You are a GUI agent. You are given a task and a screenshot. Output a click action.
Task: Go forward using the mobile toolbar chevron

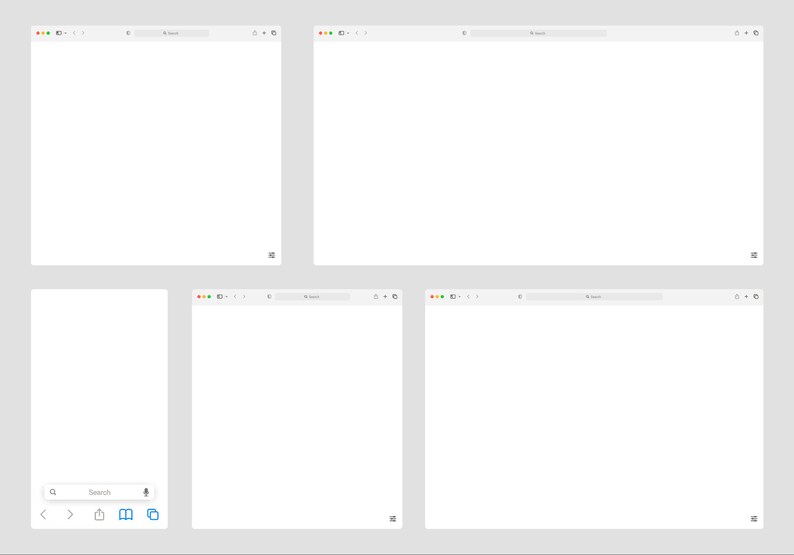(x=70, y=514)
